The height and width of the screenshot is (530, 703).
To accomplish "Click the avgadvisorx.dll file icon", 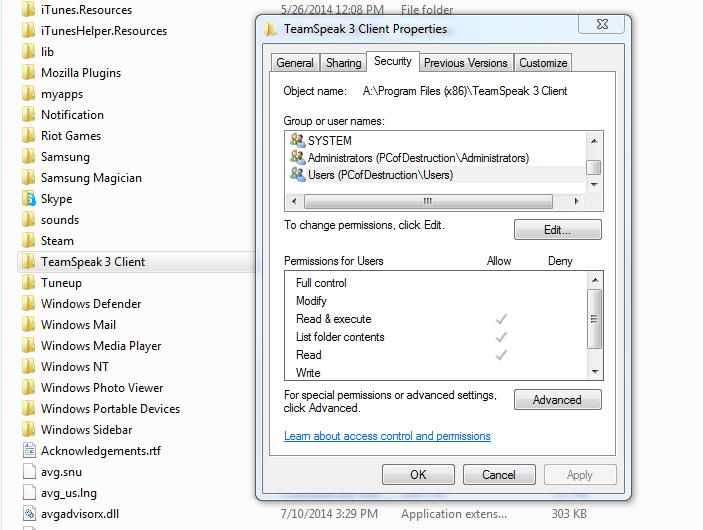I will click(29, 514).
